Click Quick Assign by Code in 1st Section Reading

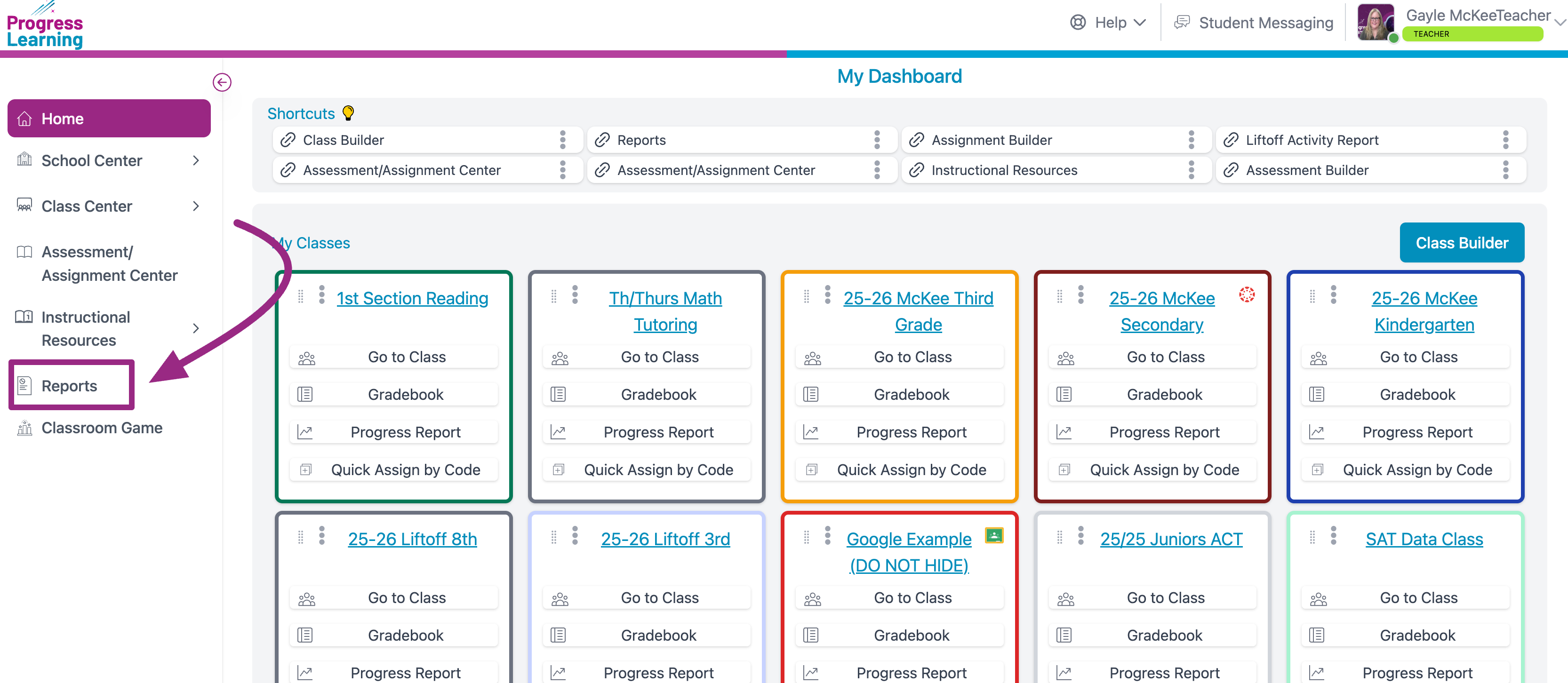click(x=405, y=469)
